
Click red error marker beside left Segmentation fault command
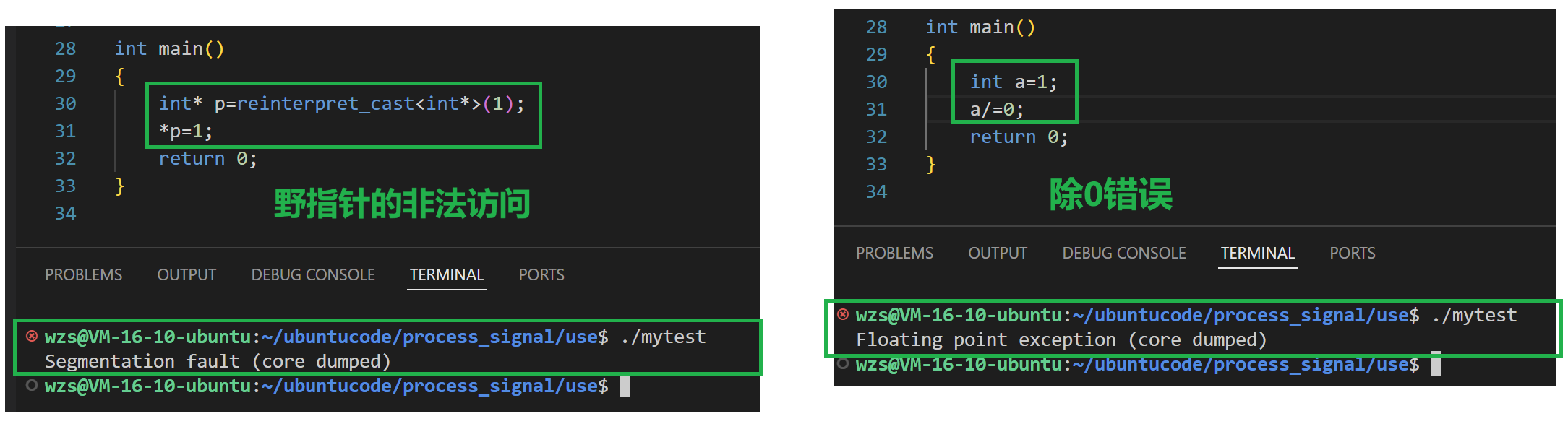coord(32,336)
